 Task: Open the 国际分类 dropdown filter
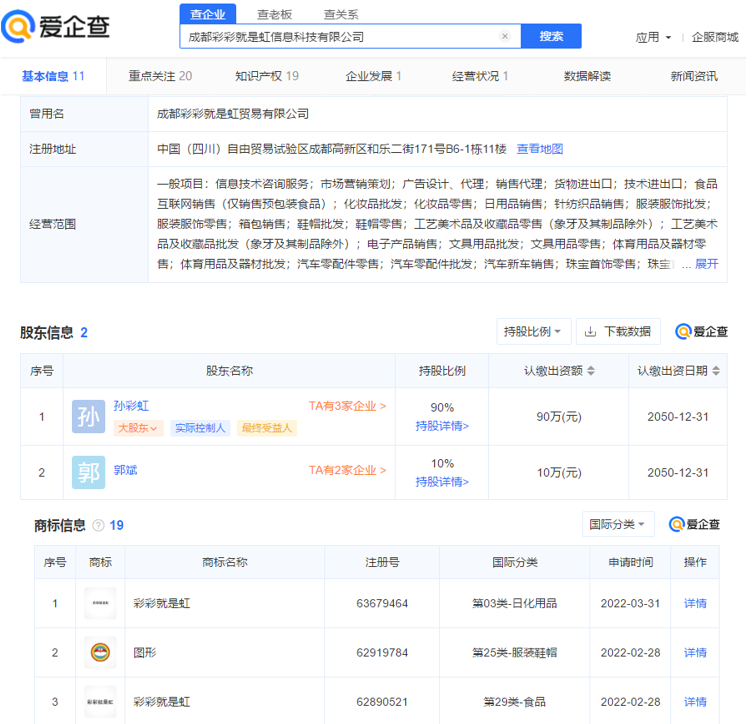pos(619,524)
